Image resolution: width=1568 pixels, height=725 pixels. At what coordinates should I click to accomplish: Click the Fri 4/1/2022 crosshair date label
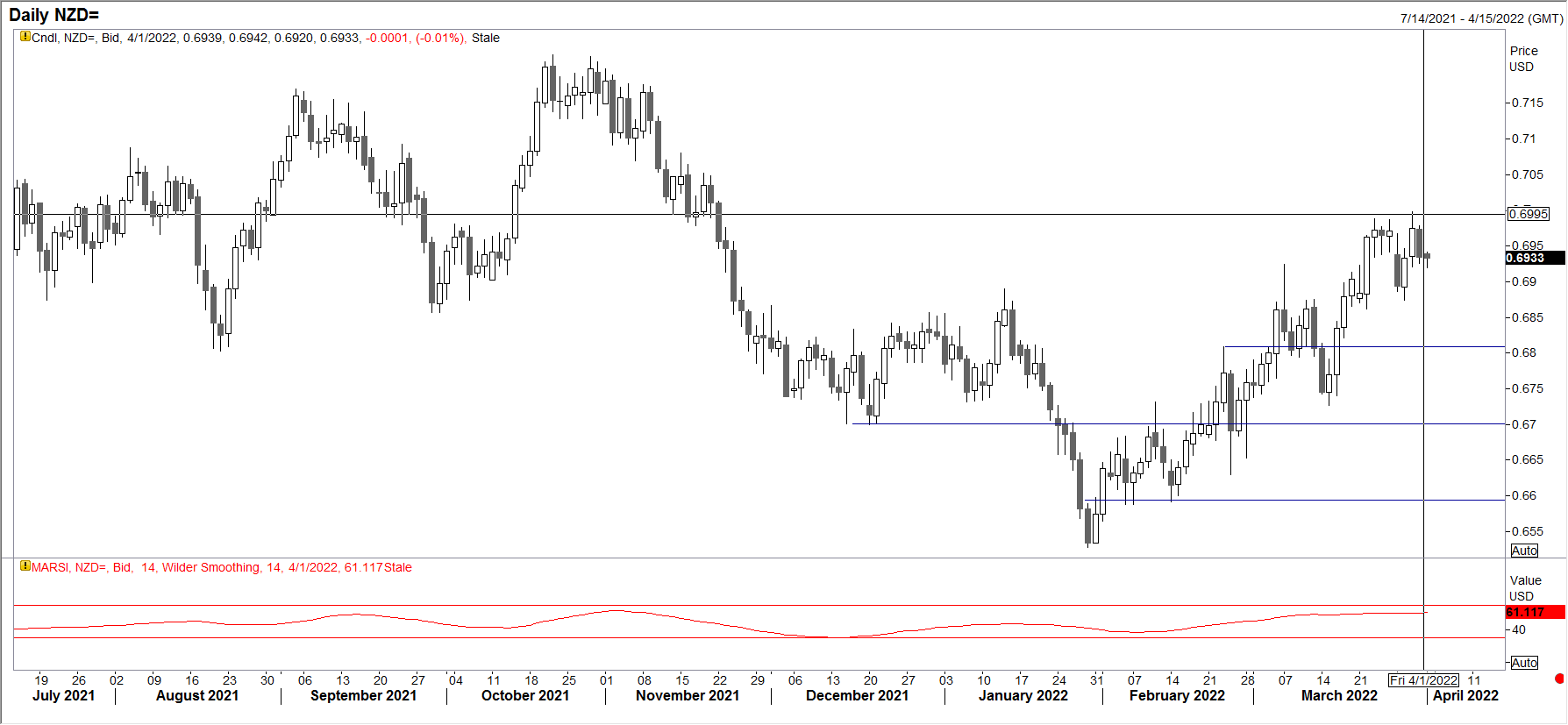coord(1424,680)
